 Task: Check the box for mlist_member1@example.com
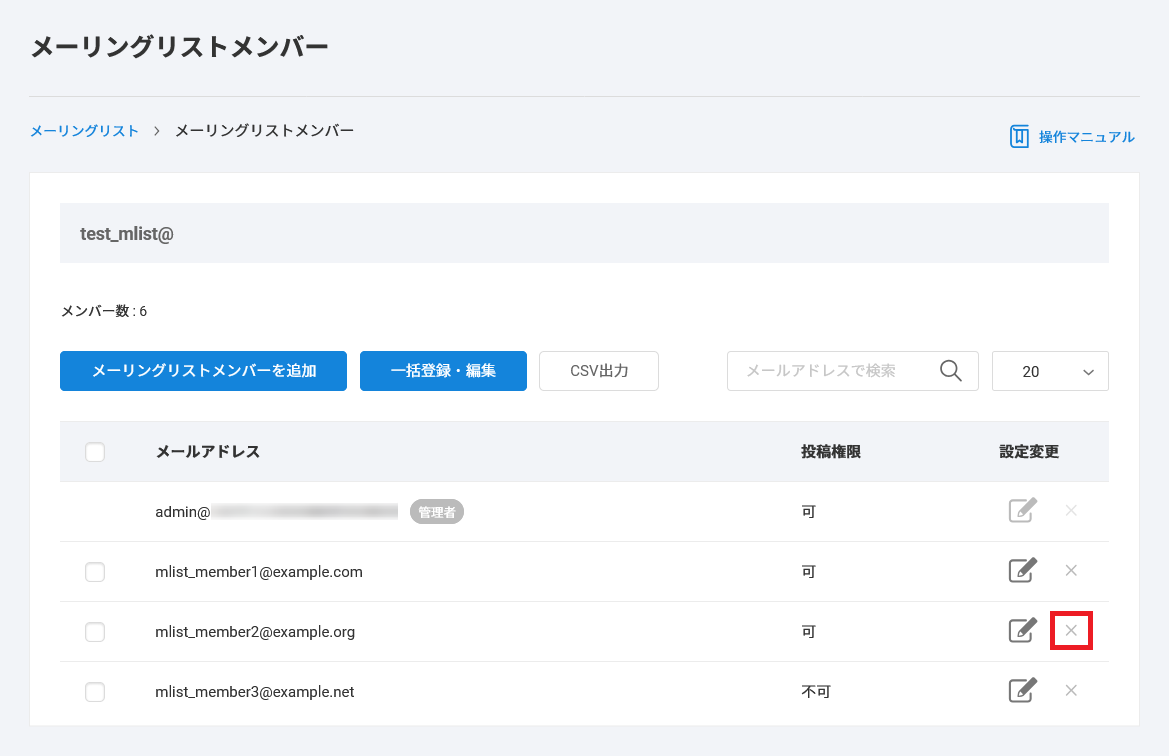click(95, 572)
